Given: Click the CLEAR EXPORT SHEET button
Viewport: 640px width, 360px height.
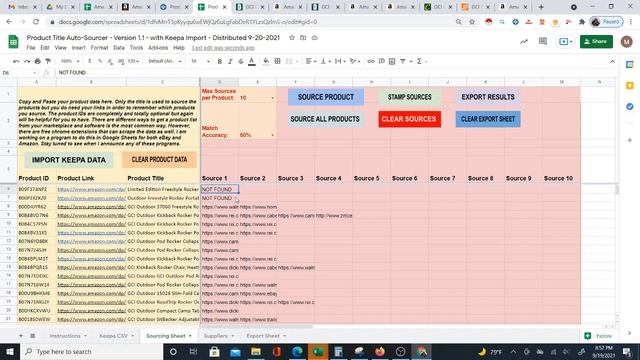Looking at the screenshot, I should (x=488, y=119).
